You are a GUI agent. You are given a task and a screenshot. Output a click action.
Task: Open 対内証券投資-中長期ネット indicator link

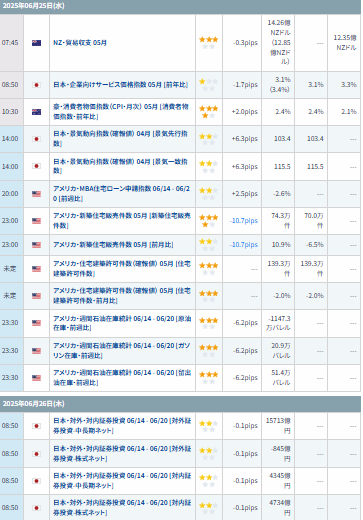pos(122,481)
